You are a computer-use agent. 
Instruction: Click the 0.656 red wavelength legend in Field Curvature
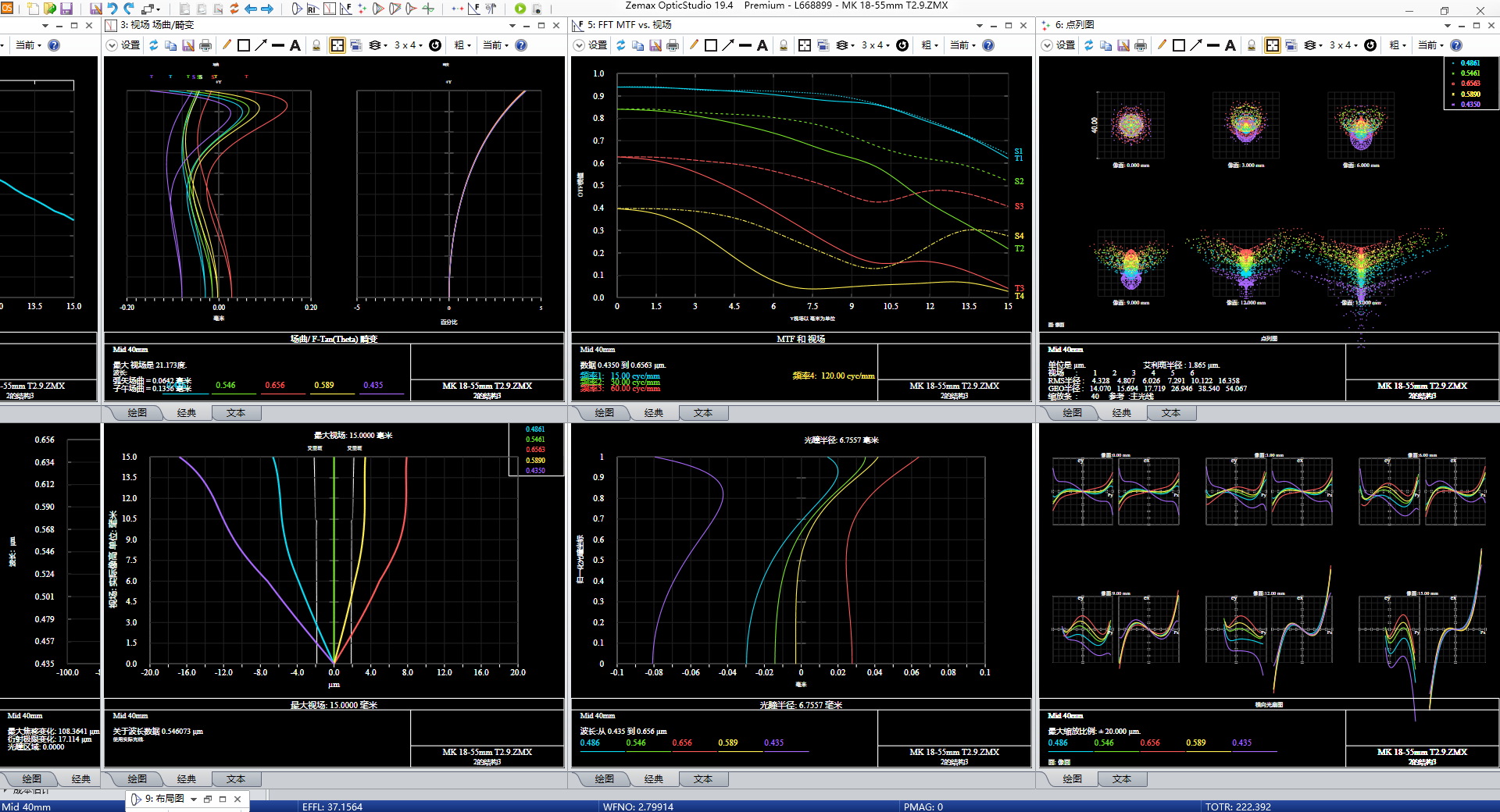tap(275, 385)
